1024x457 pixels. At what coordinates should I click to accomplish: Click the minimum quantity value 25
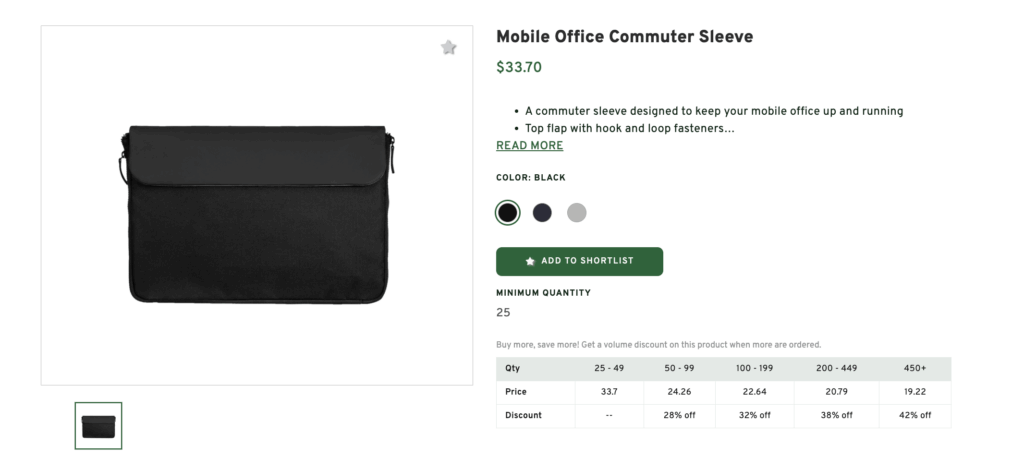503,313
